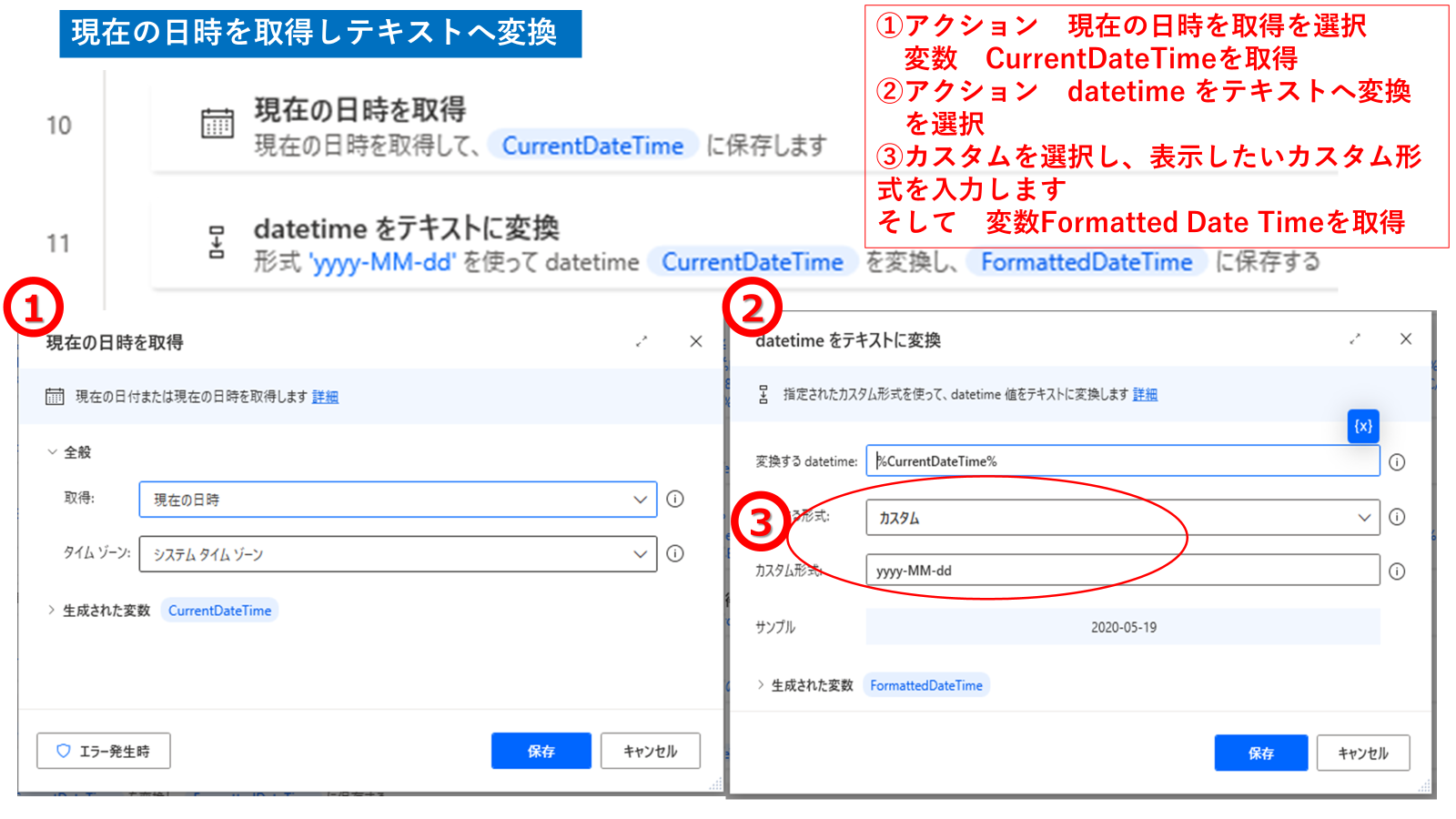Click sample value 2020-05-19
The height and width of the screenshot is (819, 1456).
(x=1123, y=627)
